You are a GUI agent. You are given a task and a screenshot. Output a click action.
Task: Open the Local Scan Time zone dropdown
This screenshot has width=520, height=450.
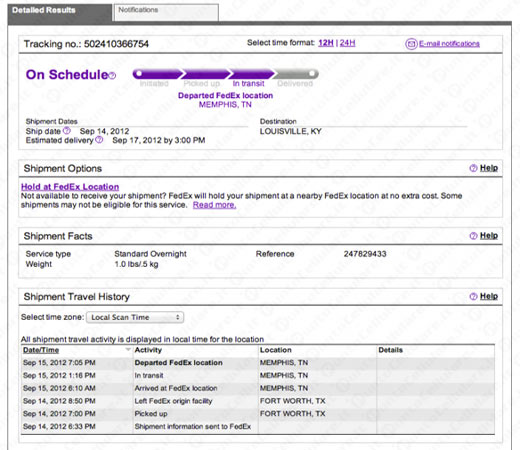[x=135, y=317]
